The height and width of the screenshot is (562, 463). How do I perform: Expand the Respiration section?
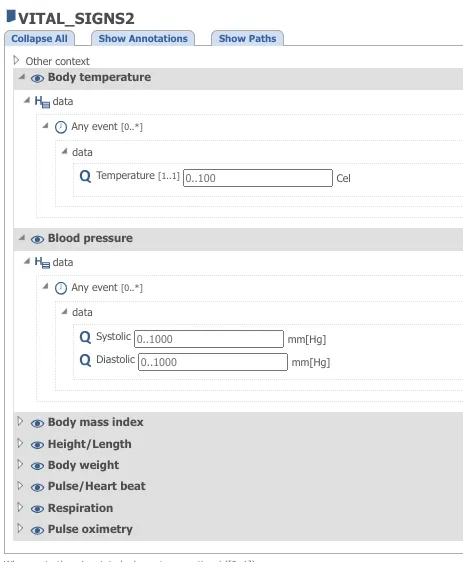(20, 507)
